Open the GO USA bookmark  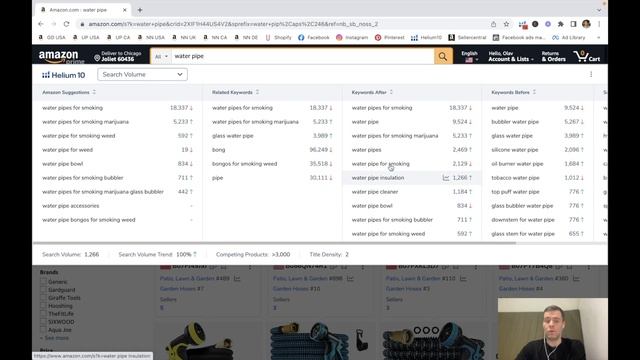(x=52, y=38)
